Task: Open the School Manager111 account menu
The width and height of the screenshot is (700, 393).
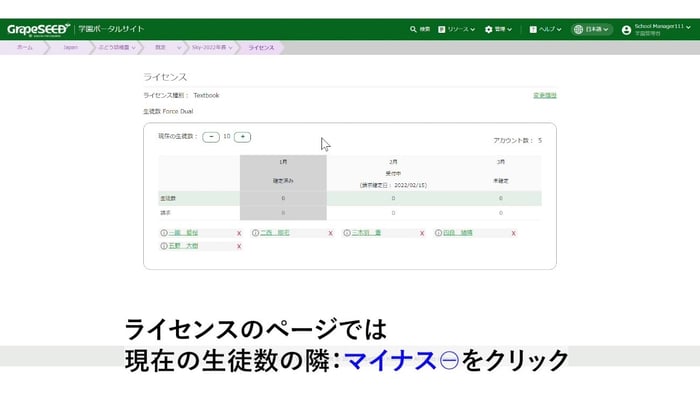Action: click(x=656, y=29)
